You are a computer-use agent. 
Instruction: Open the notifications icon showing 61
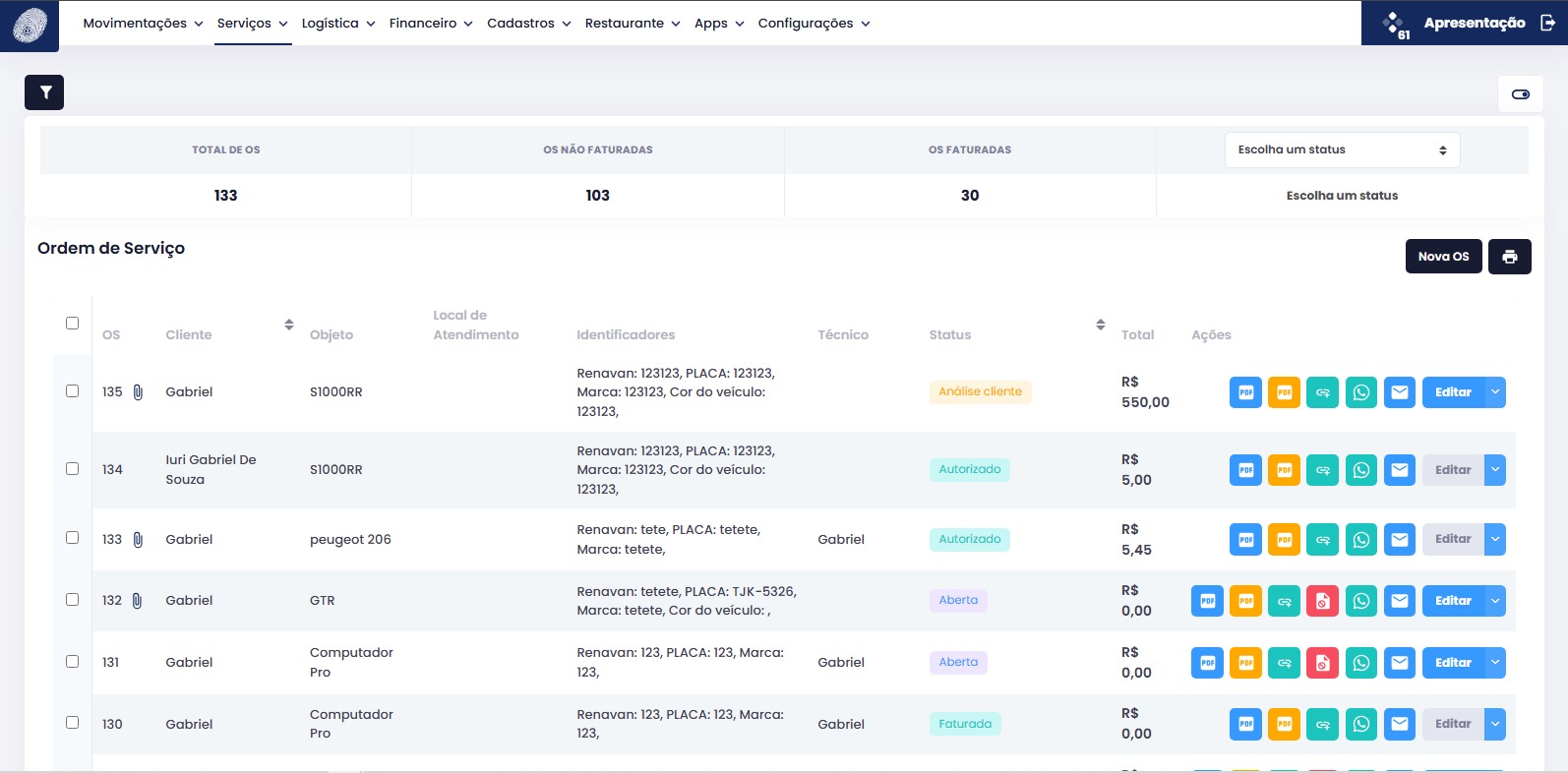pyautogui.click(x=1395, y=25)
